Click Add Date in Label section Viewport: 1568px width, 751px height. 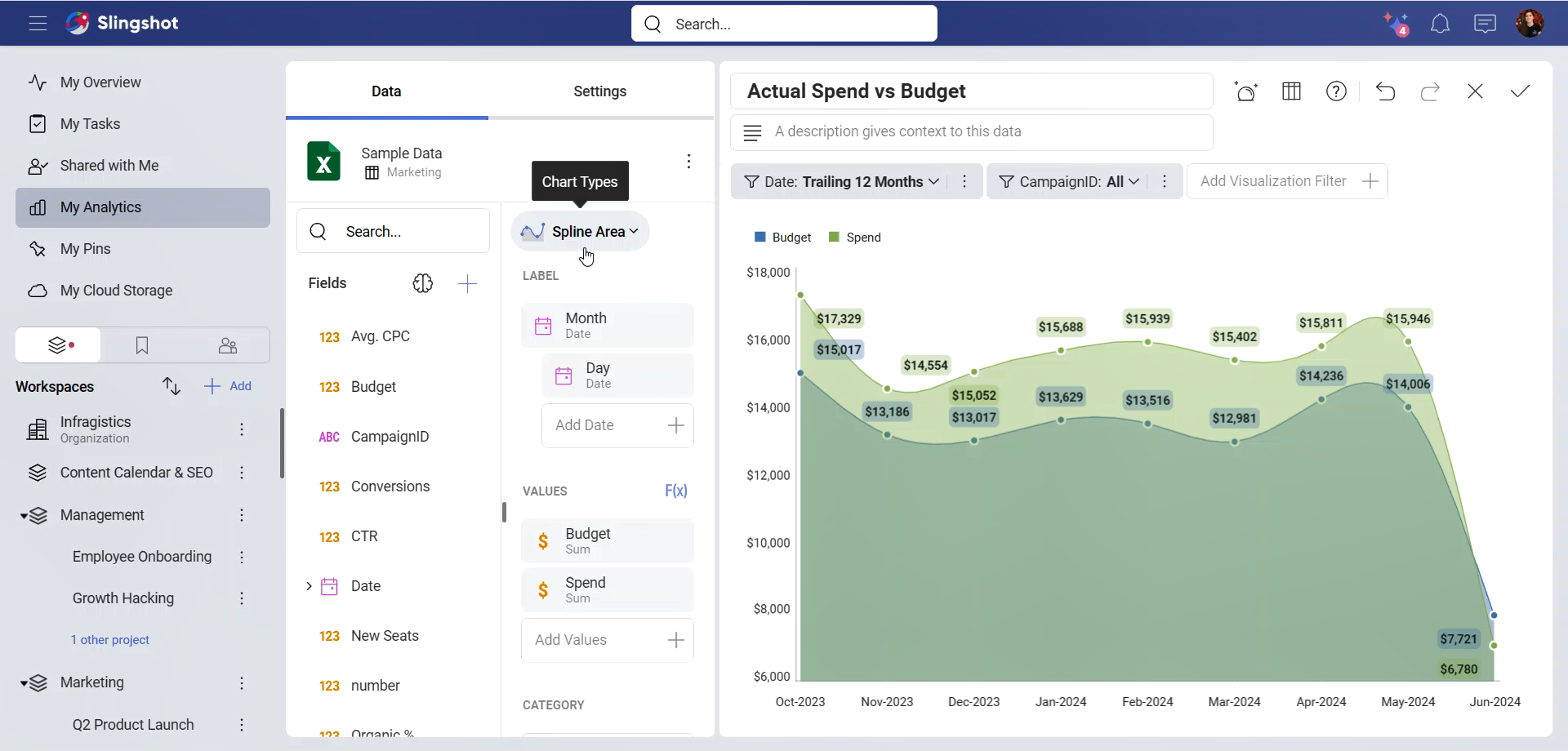point(617,425)
